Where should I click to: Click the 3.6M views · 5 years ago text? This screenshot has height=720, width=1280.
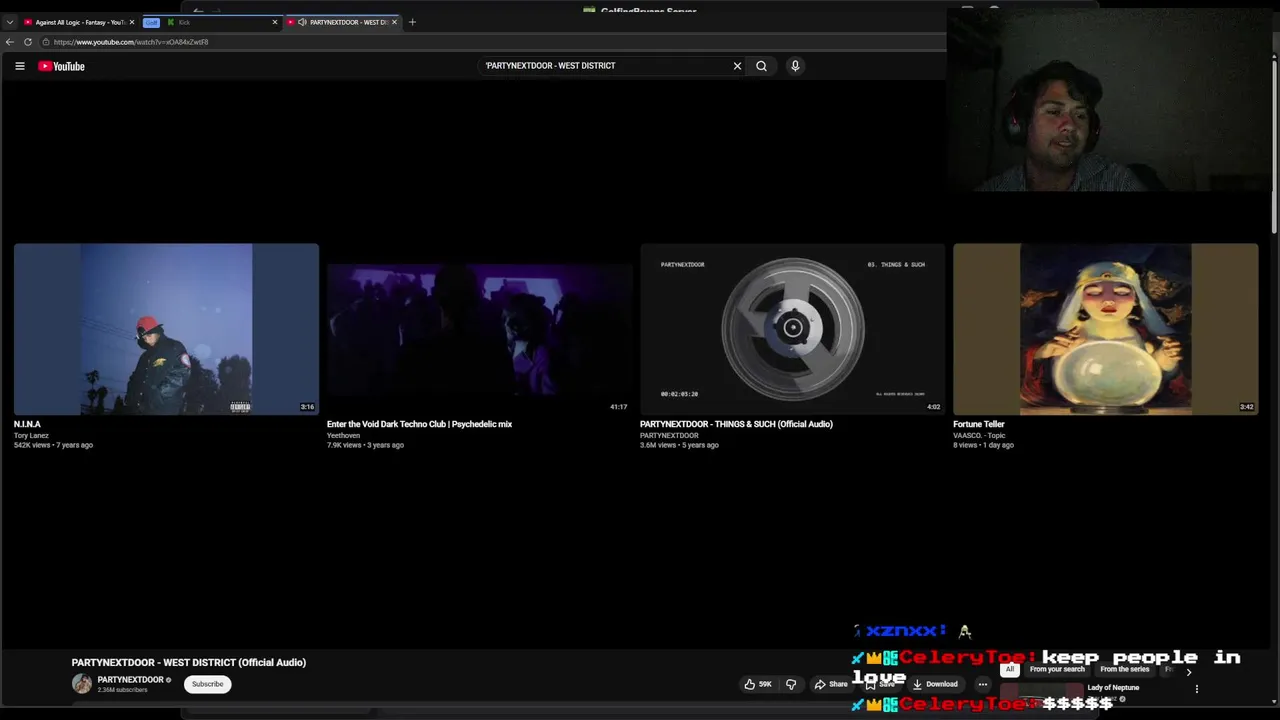pos(679,445)
